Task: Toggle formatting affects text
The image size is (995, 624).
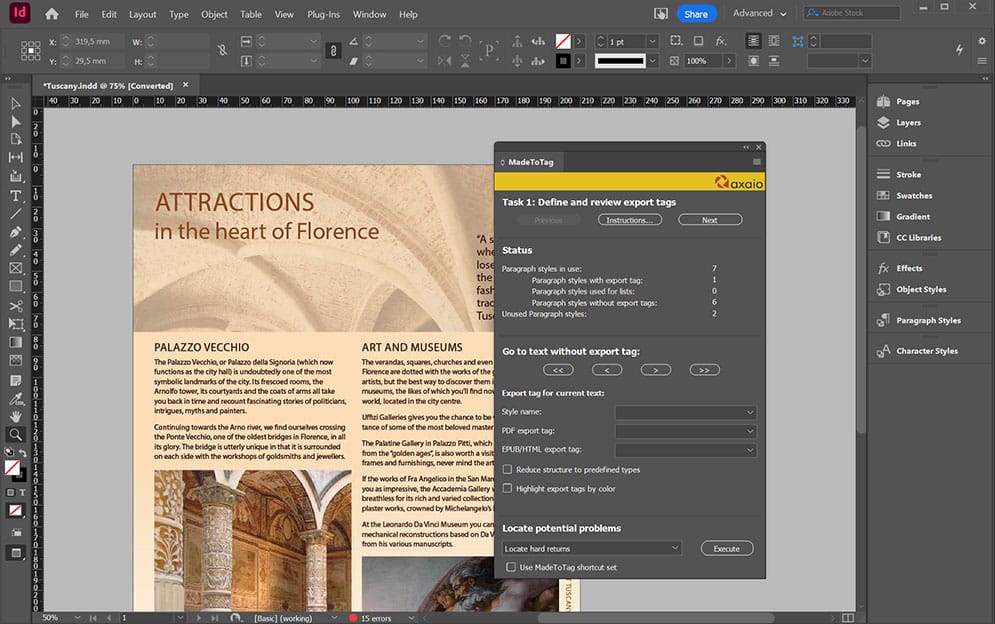Action: click(x=22, y=492)
